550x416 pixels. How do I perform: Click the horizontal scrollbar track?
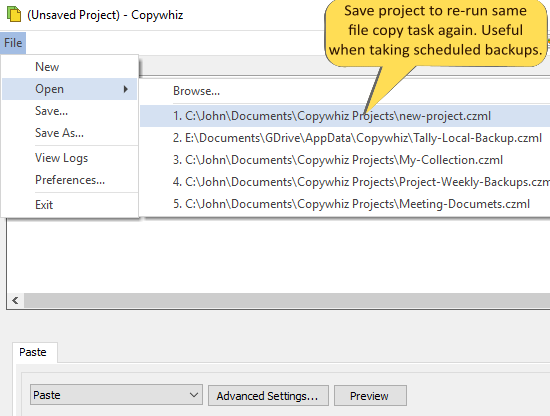pyautogui.click(x=287, y=301)
